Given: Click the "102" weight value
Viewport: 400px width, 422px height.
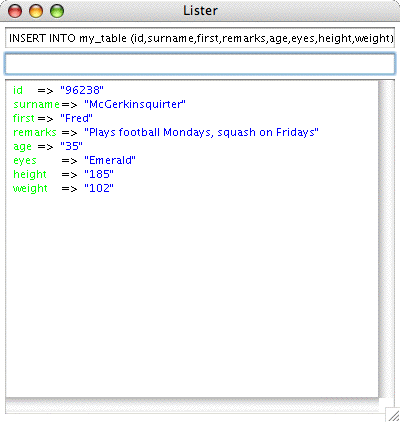Looking at the screenshot, I should (99, 188).
